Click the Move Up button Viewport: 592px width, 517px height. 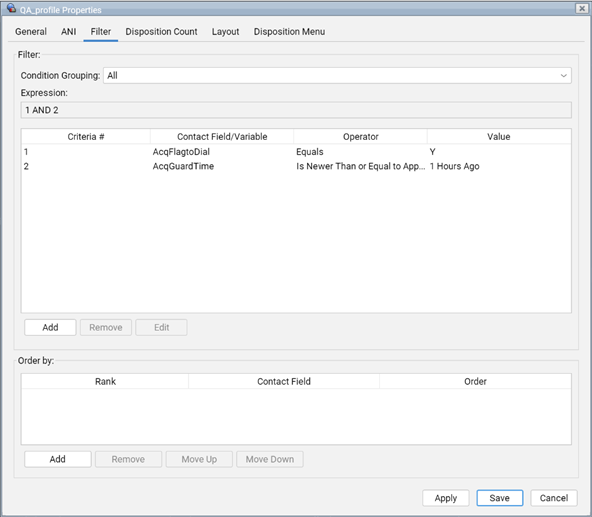point(199,459)
